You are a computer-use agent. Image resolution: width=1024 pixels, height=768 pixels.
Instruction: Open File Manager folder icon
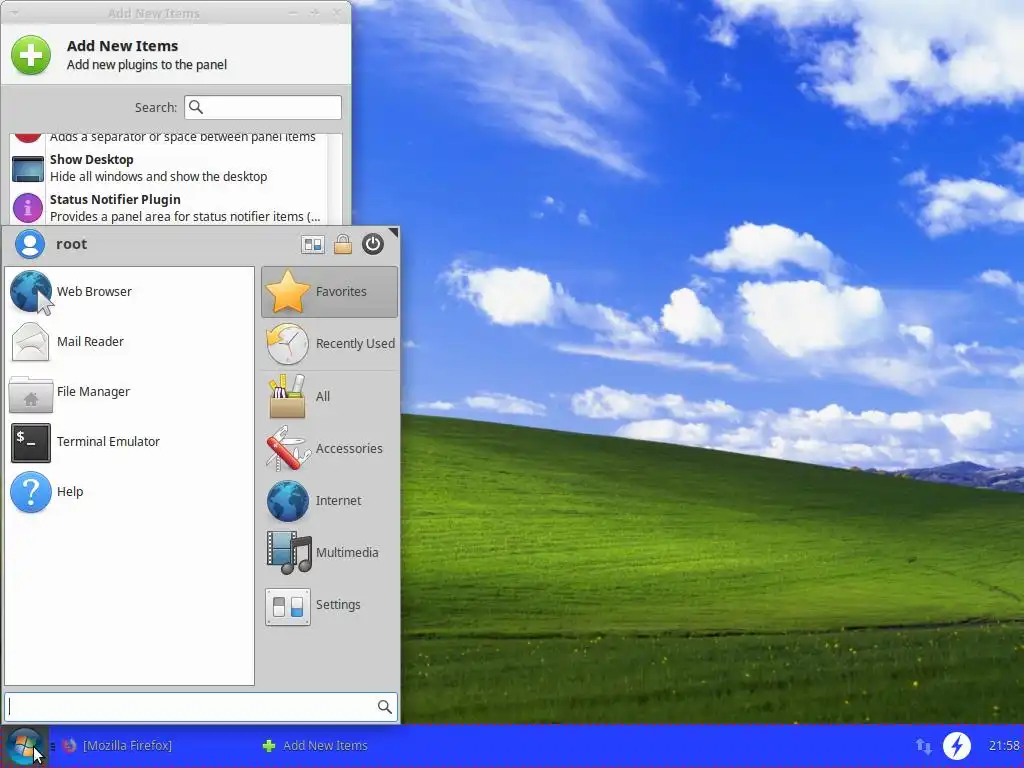pos(30,392)
